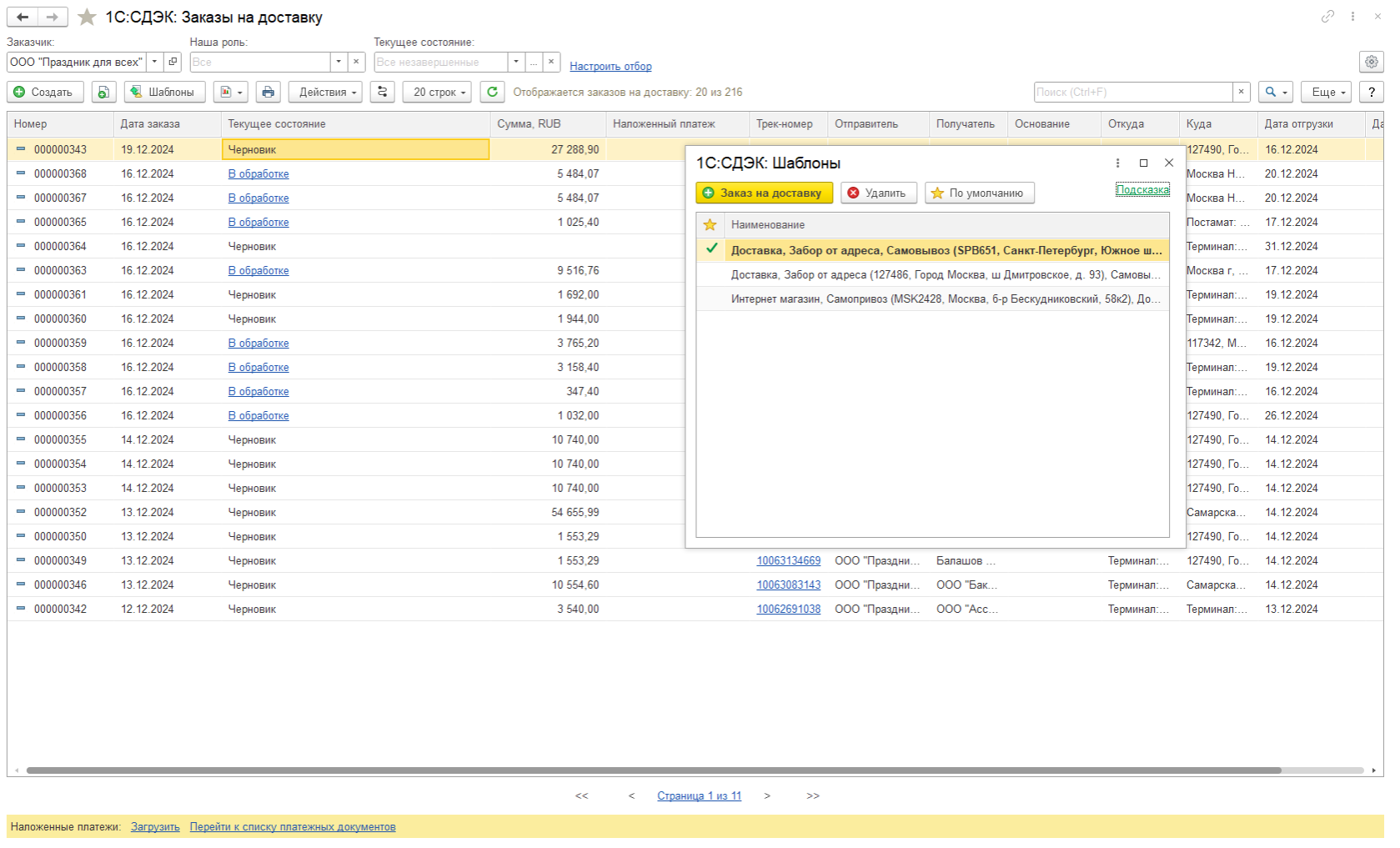This screenshot has width=1400, height=848.
Task: Open the selected Заказчик value in a new window
Action: click(x=173, y=62)
